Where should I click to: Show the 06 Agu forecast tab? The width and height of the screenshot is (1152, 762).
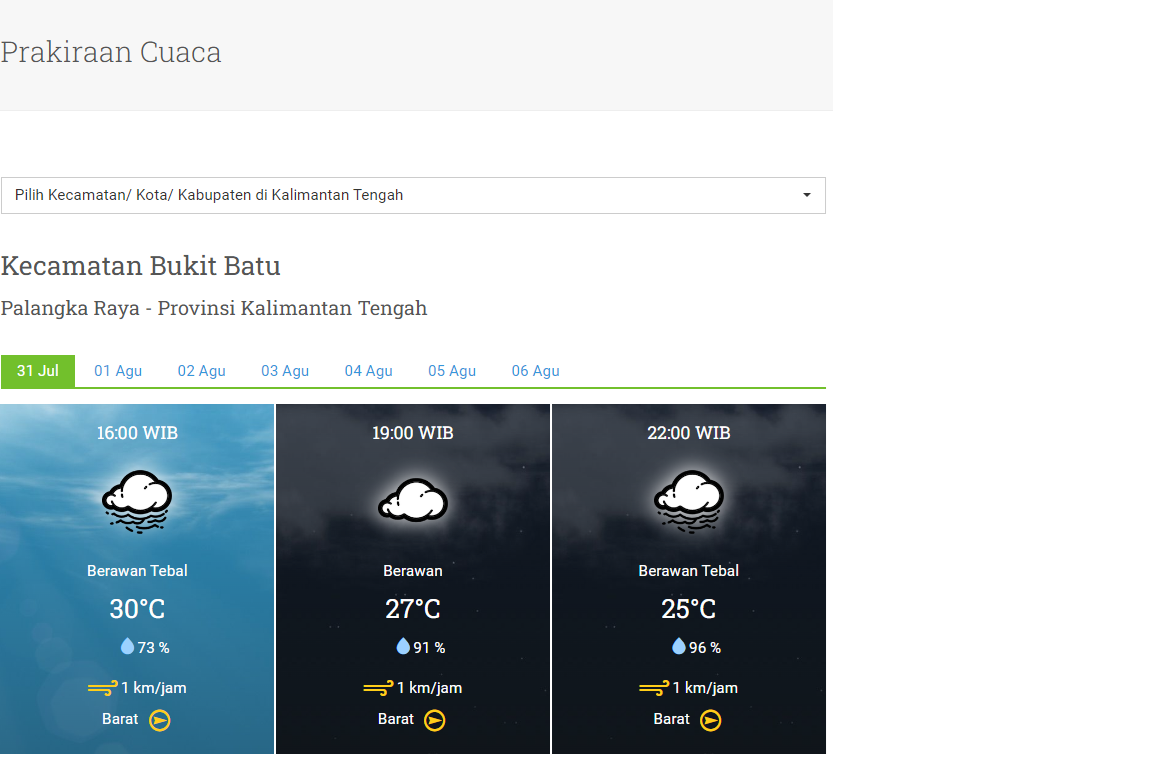point(536,371)
